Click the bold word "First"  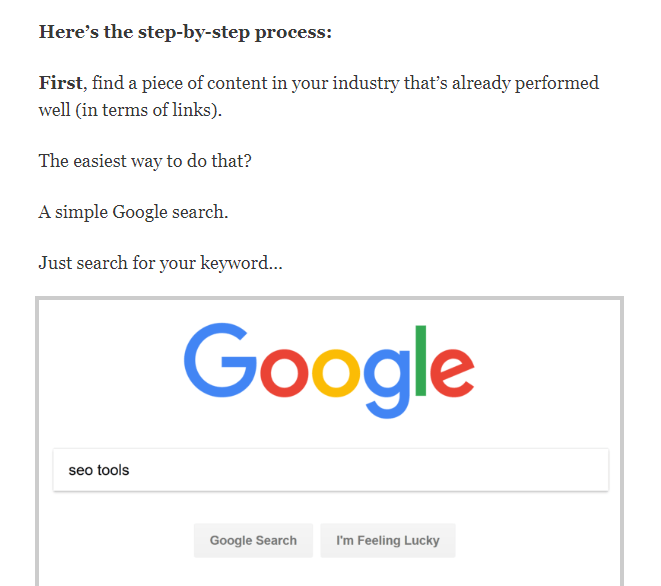60,83
